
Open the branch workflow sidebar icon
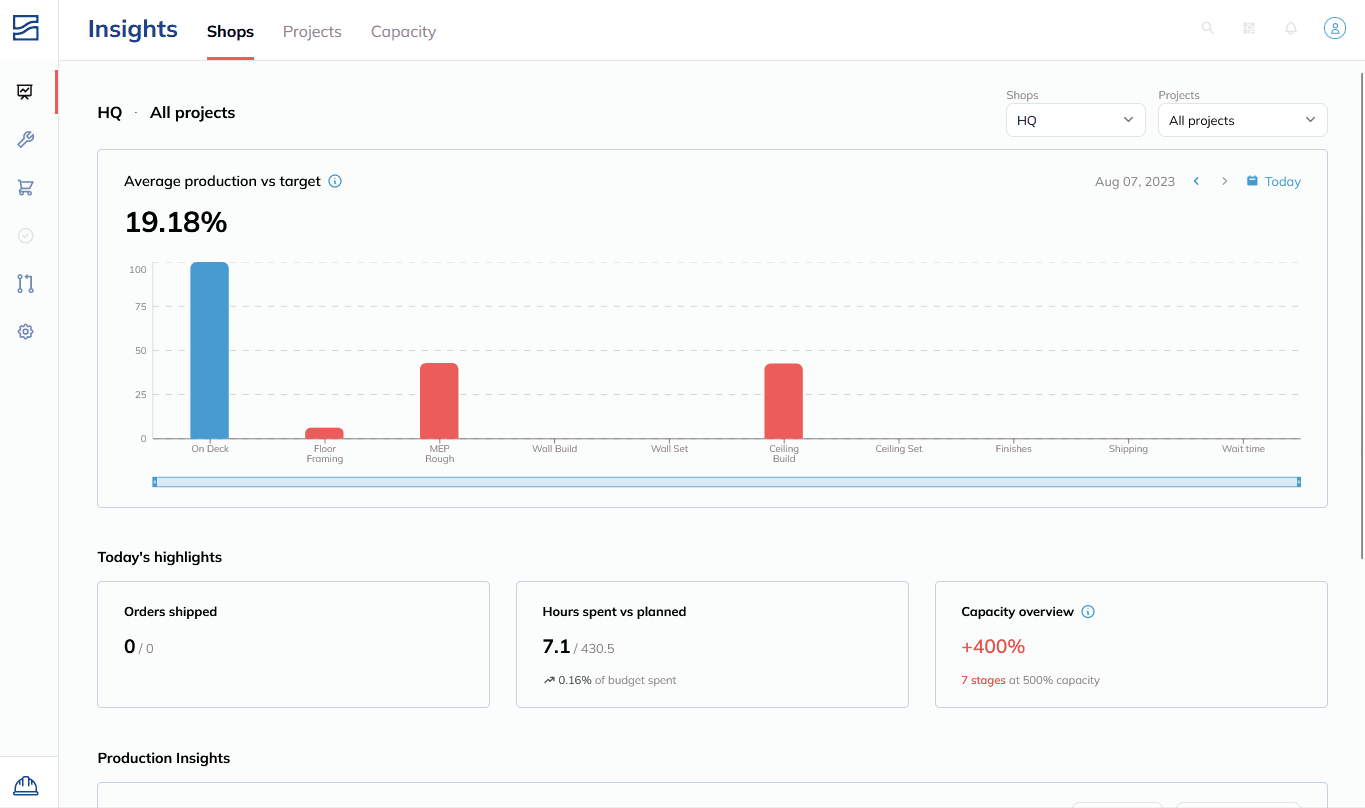tap(26, 284)
